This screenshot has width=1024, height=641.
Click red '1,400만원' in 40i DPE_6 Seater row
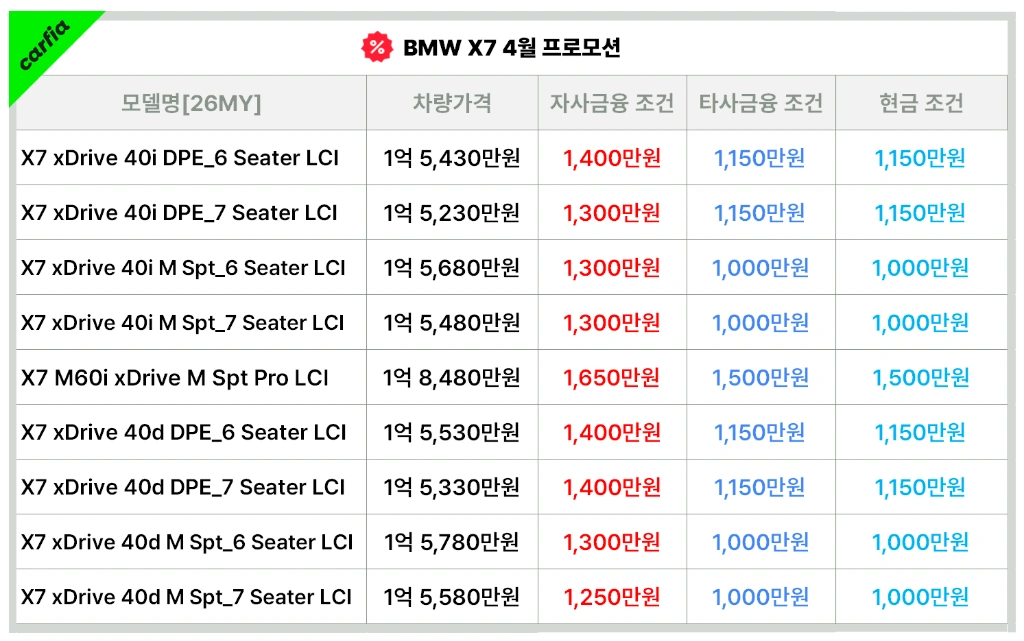[612, 158]
